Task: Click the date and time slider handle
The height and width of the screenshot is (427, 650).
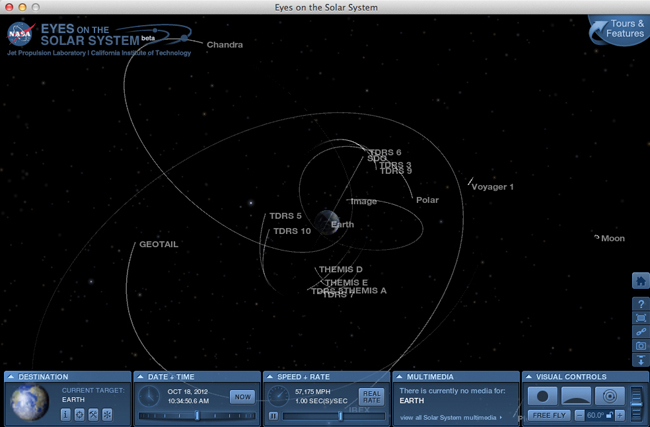Action: tap(197, 415)
